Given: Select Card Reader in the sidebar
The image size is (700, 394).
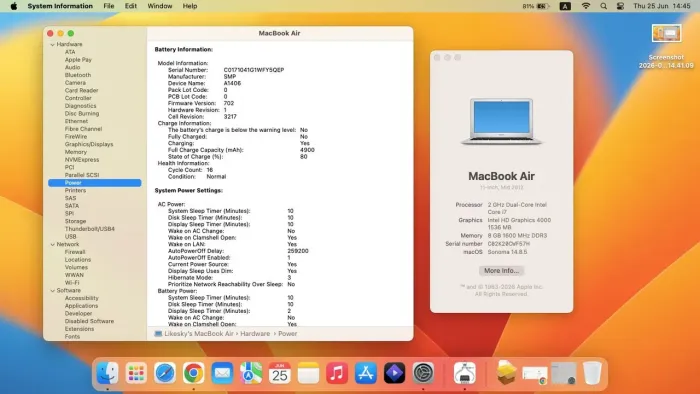Looking at the screenshot, I should click(81, 91).
